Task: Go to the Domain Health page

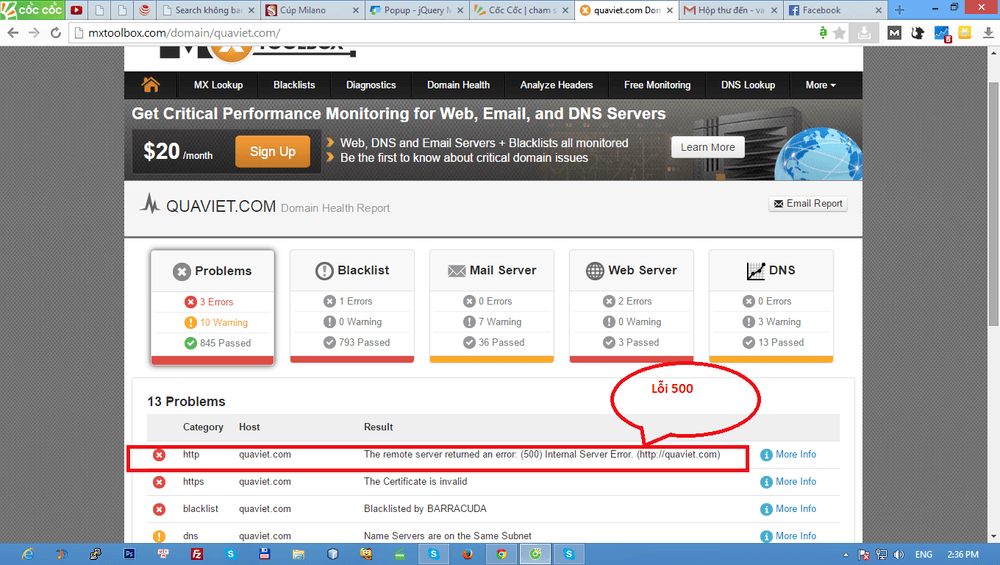Action: [x=458, y=85]
